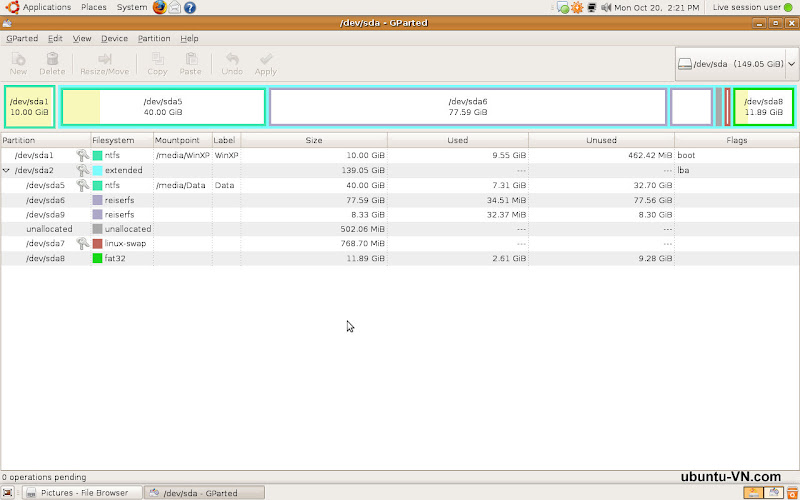
Task: Click the green fat32 color swatch
Action: click(x=97, y=259)
